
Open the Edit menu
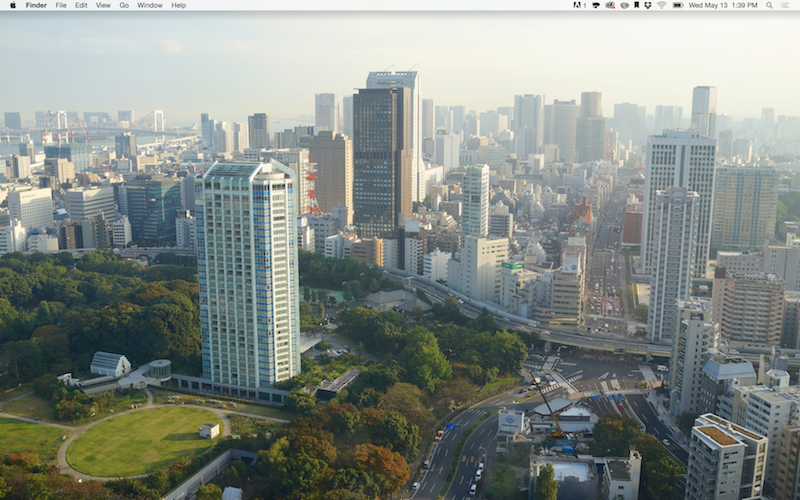[81, 5]
